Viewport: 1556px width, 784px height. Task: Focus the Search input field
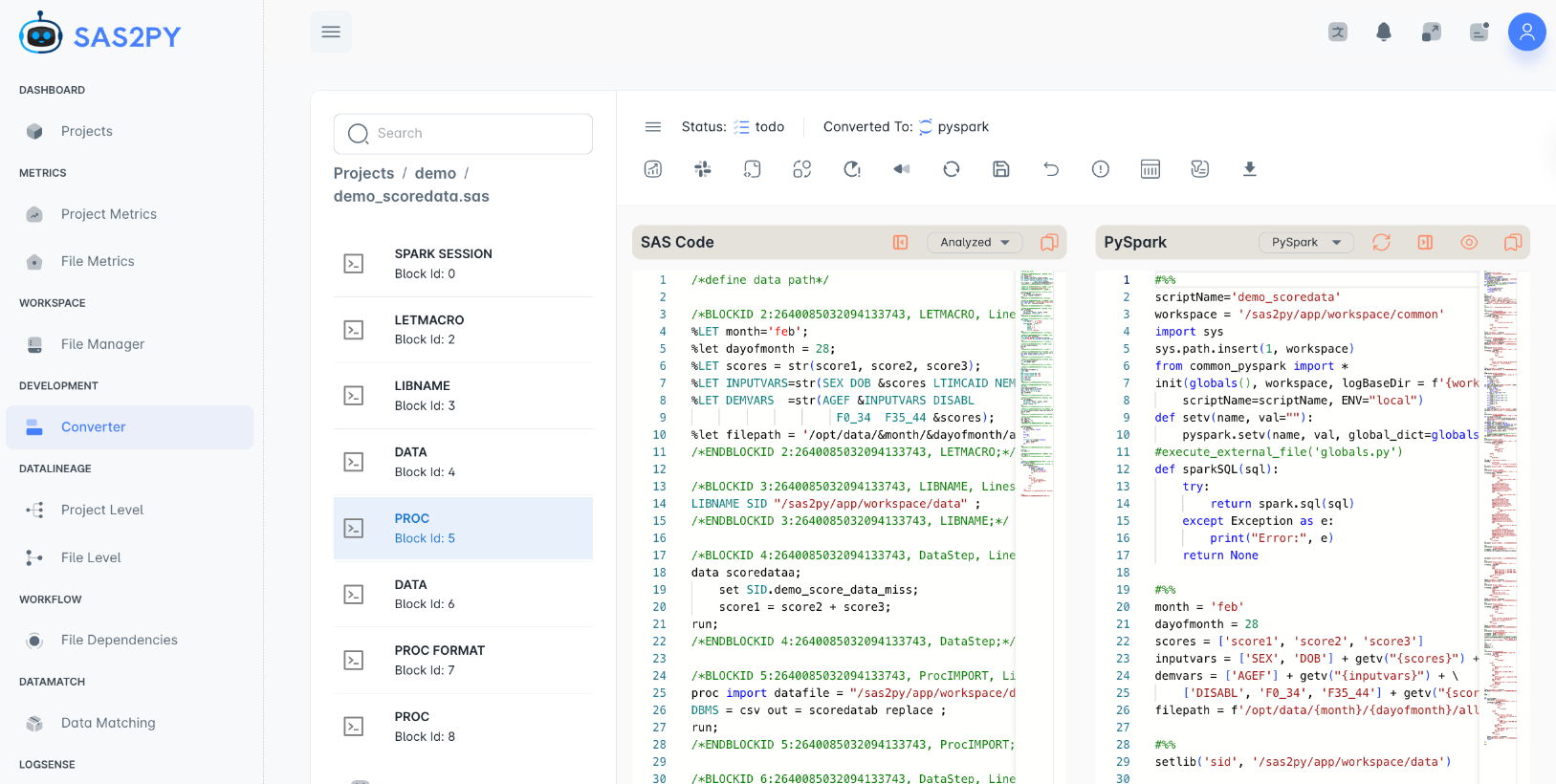[463, 134]
